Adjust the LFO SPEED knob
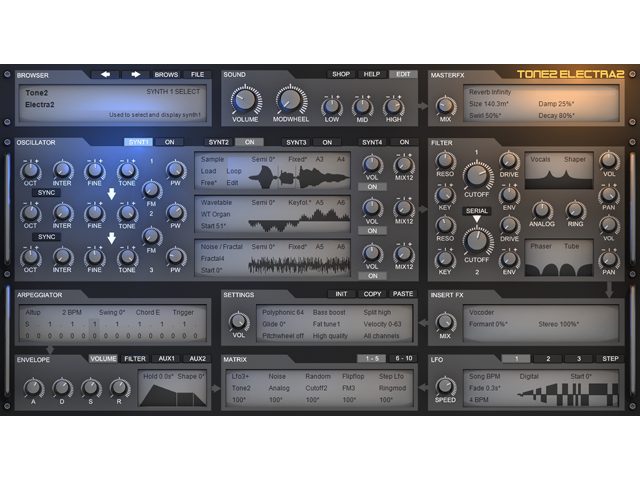Image resolution: width=640 pixels, height=480 pixels. click(445, 387)
